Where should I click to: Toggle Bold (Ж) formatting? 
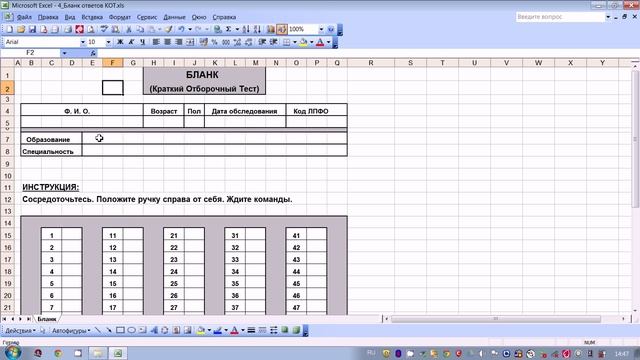tap(120, 42)
